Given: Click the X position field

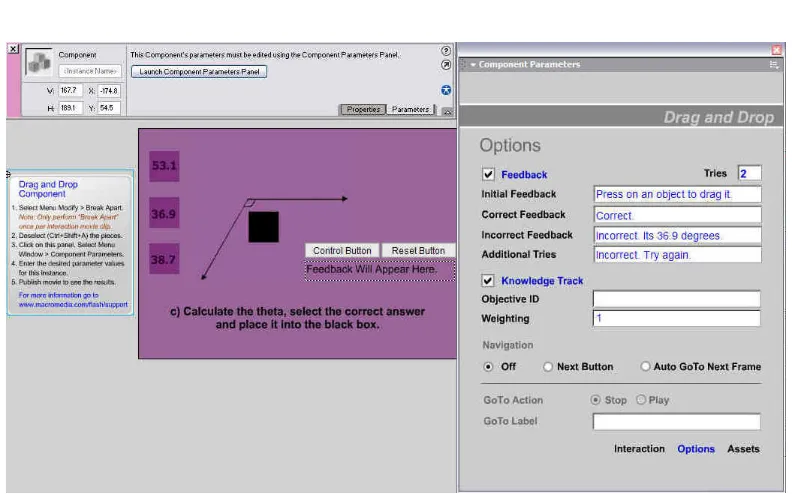Looking at the screenshot, I should [109, 90].
